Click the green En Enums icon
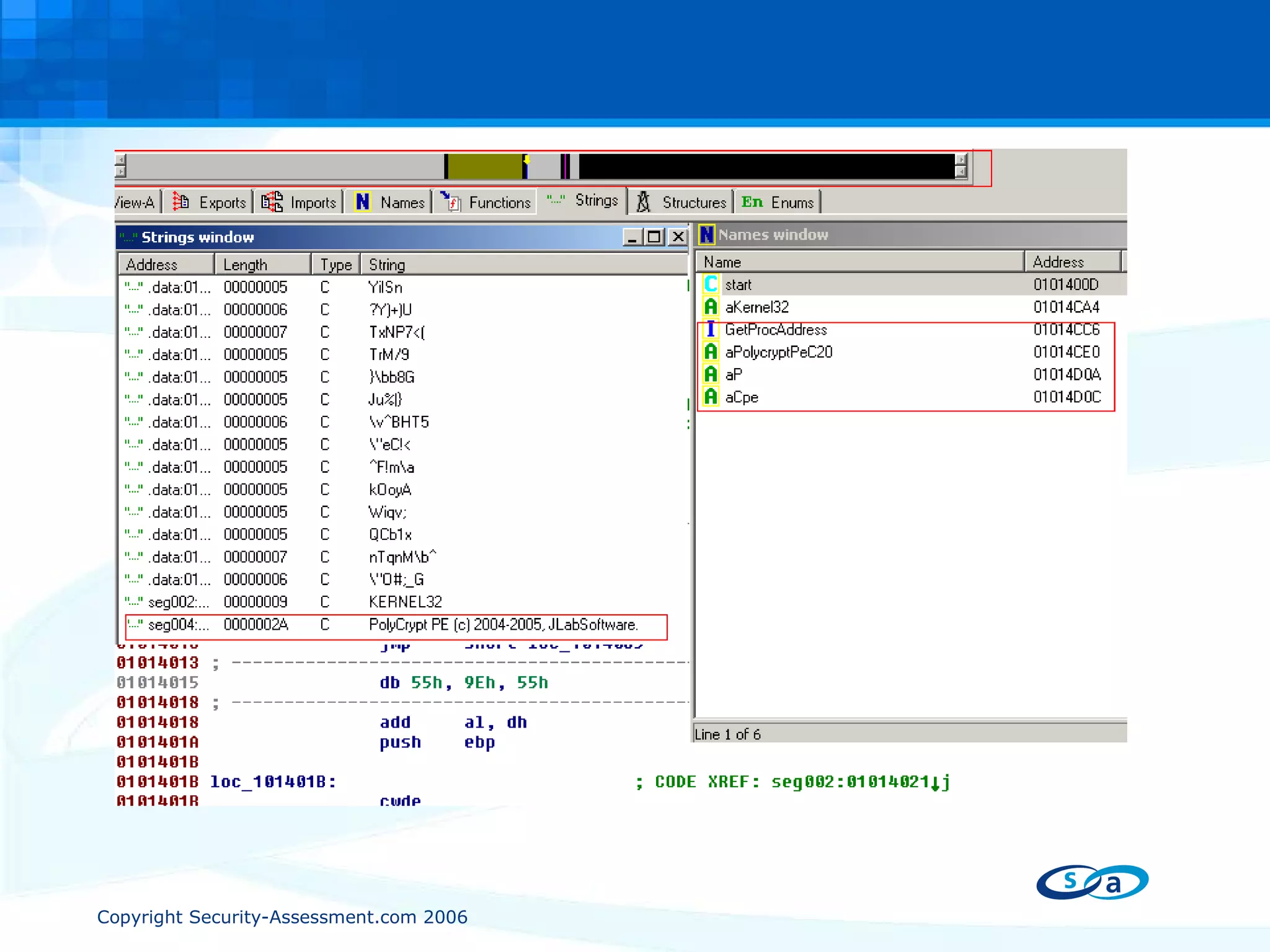Screen dimensions: 1270x952 pyautogui.click(x=752, y=202)
